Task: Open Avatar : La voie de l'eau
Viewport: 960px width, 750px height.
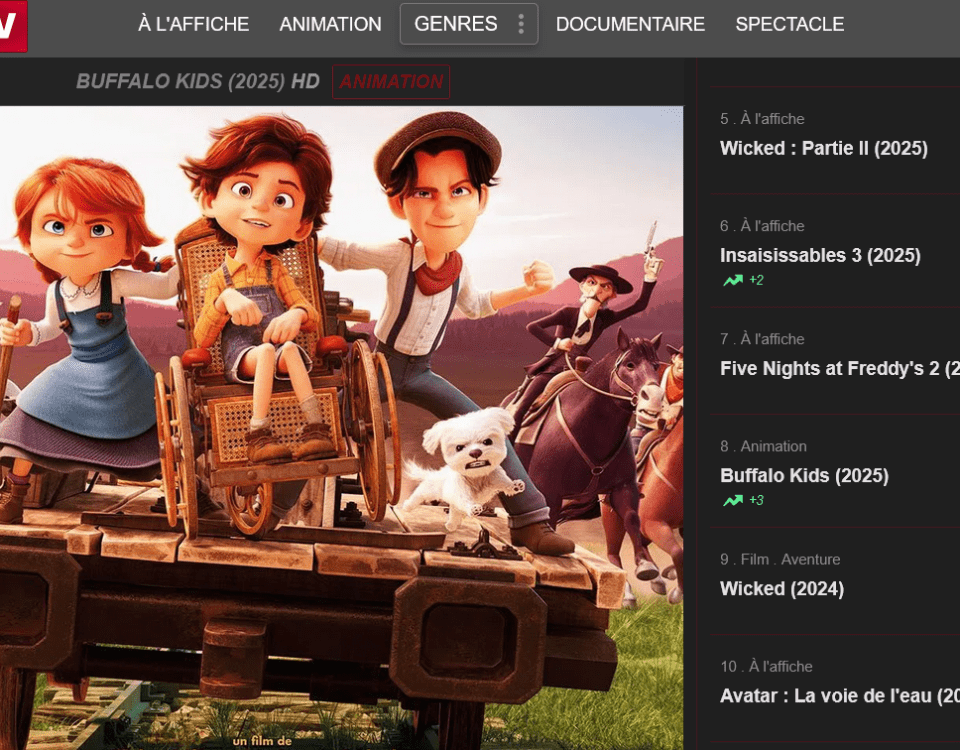Action: (840, 696)
